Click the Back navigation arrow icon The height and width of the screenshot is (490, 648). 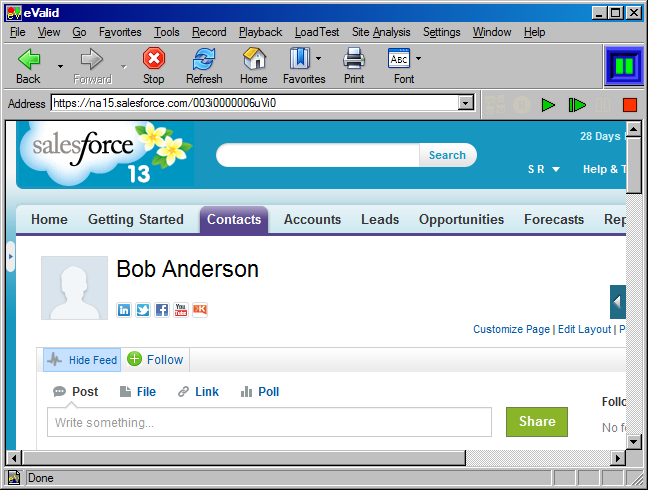click(29, 59)
